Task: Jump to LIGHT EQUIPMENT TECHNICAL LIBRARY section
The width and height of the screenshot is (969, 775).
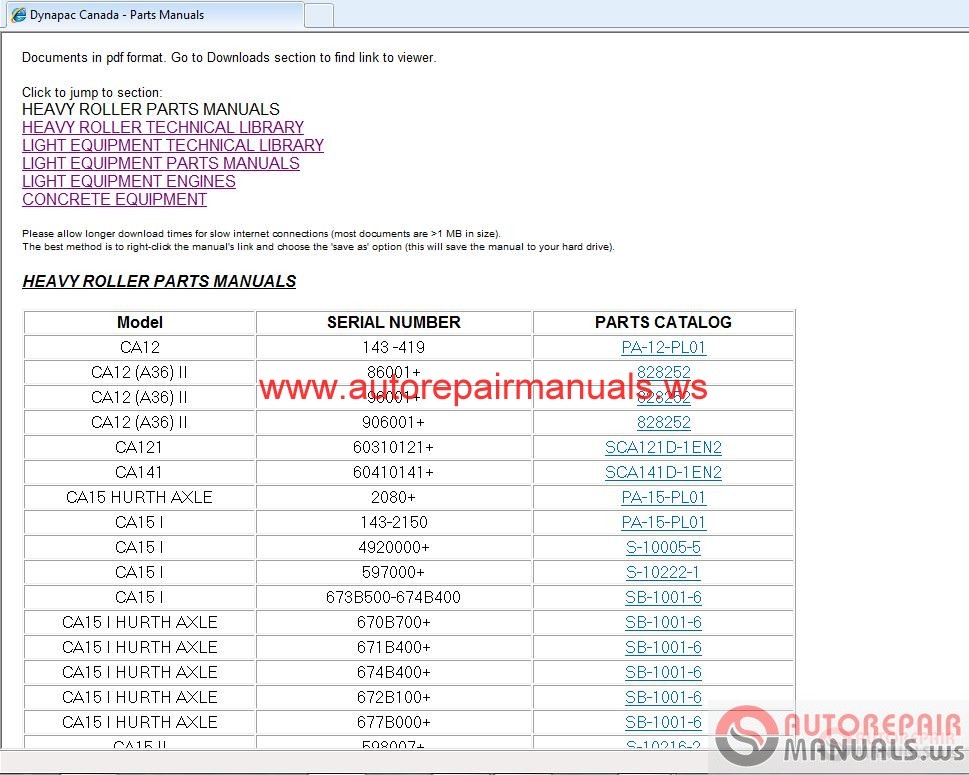Action: click(173, 145)
